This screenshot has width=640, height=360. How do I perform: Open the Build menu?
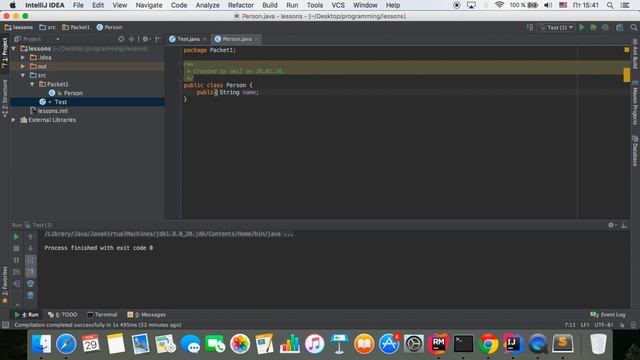click(270, 5)
